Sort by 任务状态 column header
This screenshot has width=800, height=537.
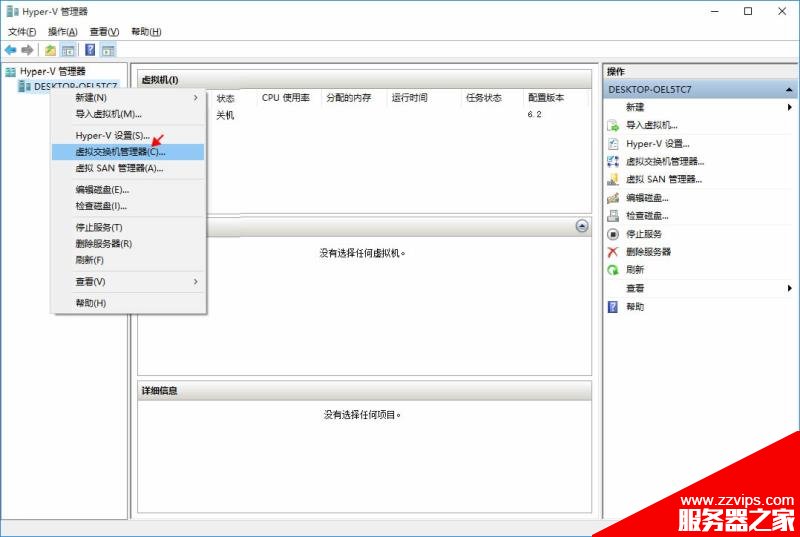pos(492,98)
